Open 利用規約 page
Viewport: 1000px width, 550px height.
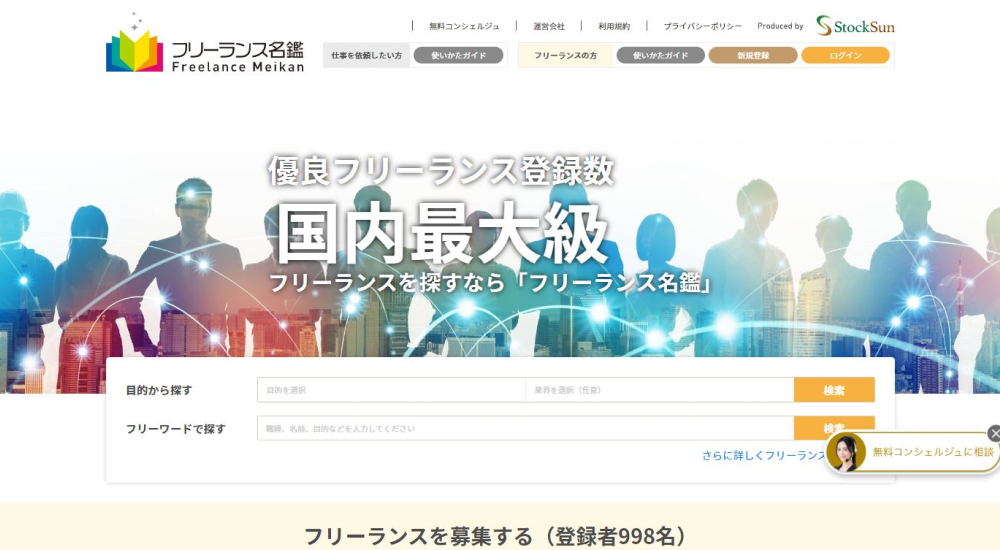(x=614, y=26)
